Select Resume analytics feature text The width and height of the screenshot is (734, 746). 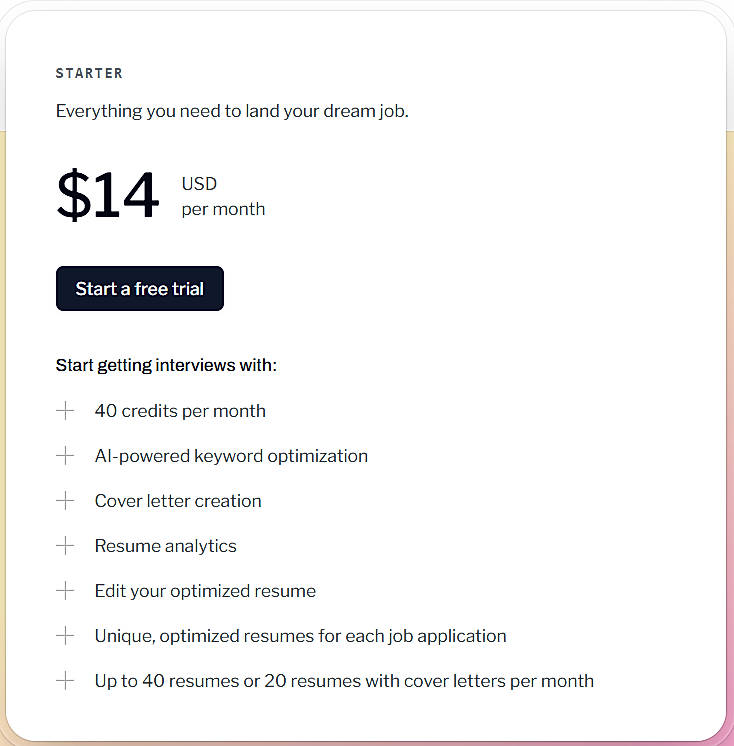click(165, 546)
